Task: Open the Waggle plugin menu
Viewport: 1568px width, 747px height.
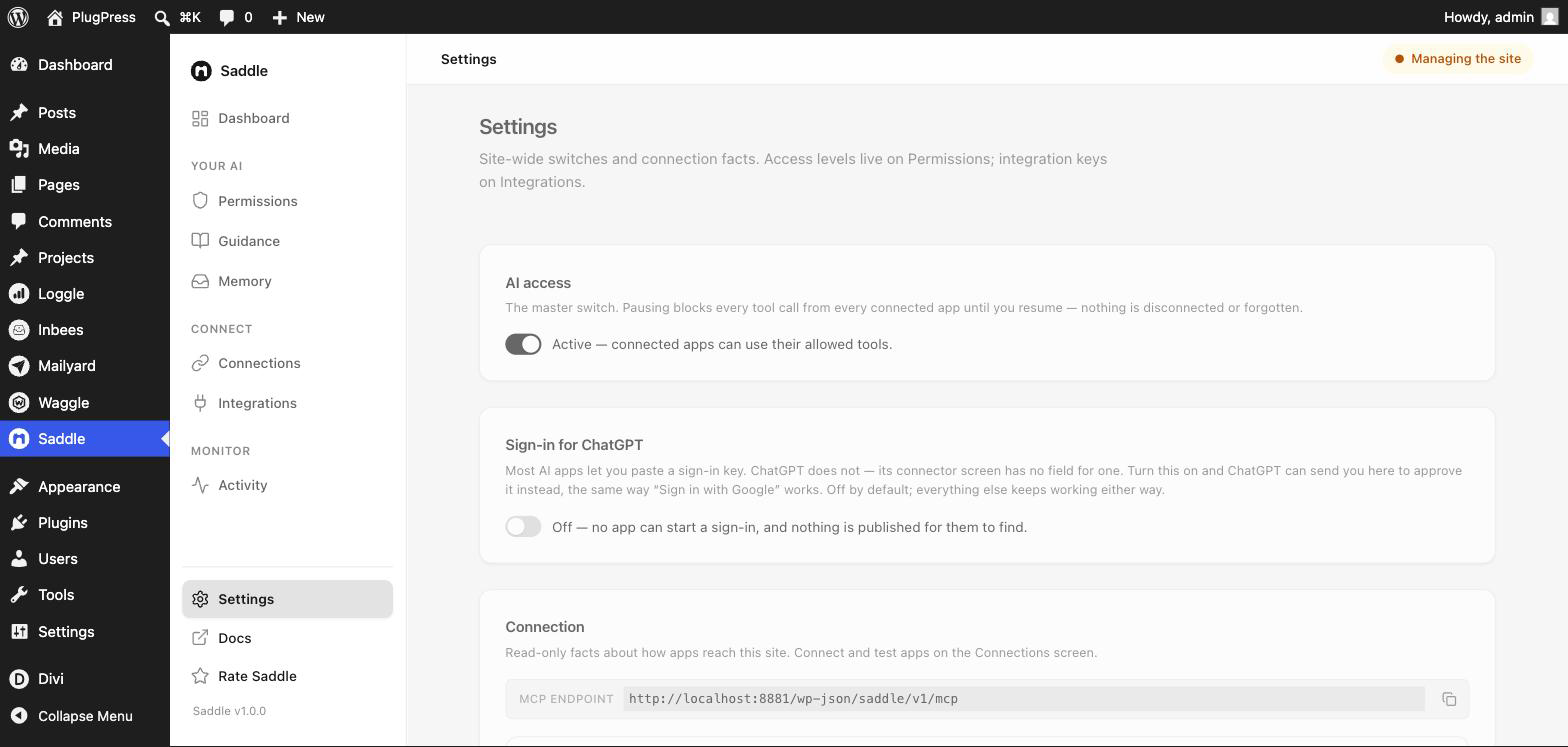Action: [x=85, y=403]
